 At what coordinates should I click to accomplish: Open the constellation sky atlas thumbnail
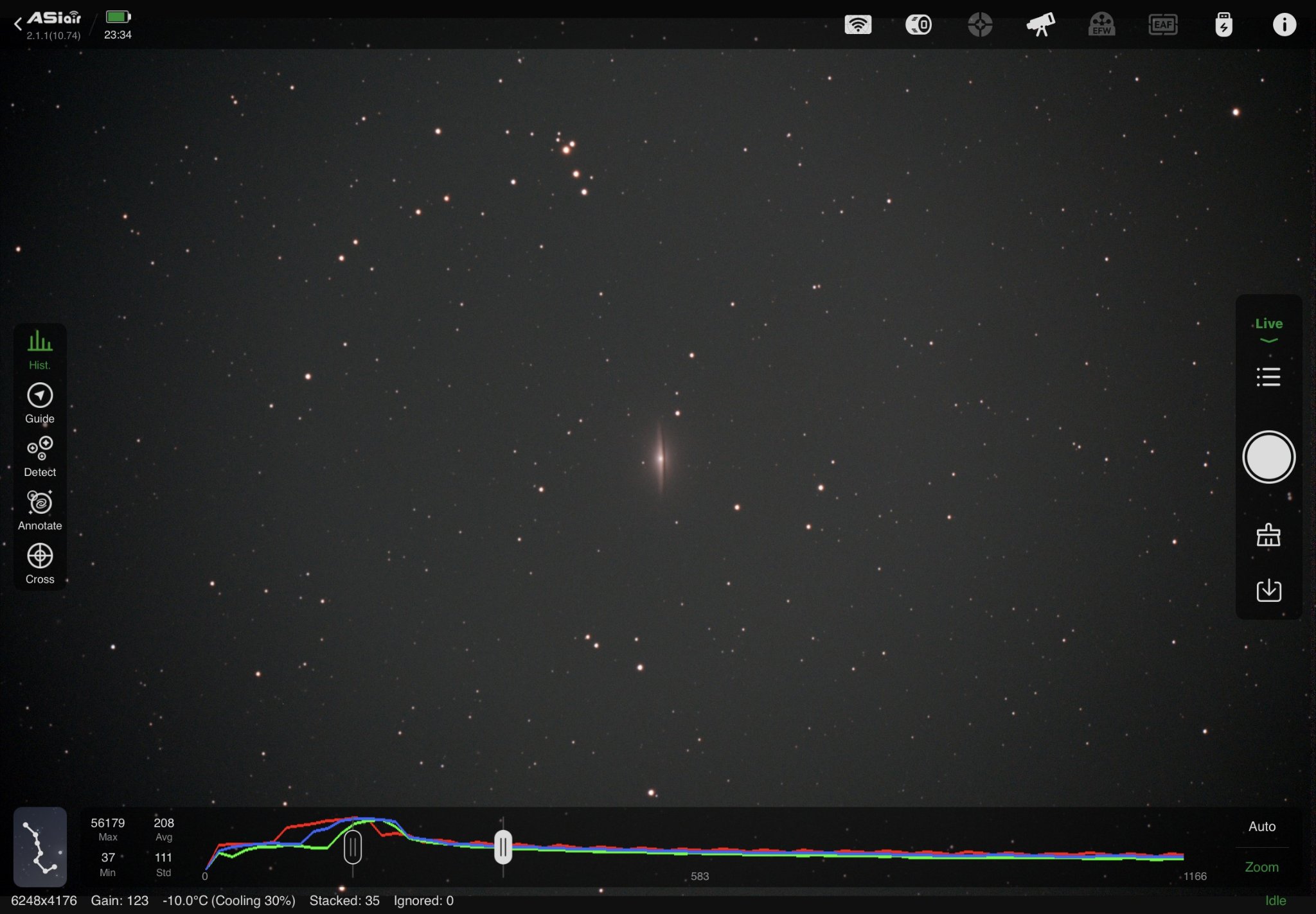click(x=40, y=847)
